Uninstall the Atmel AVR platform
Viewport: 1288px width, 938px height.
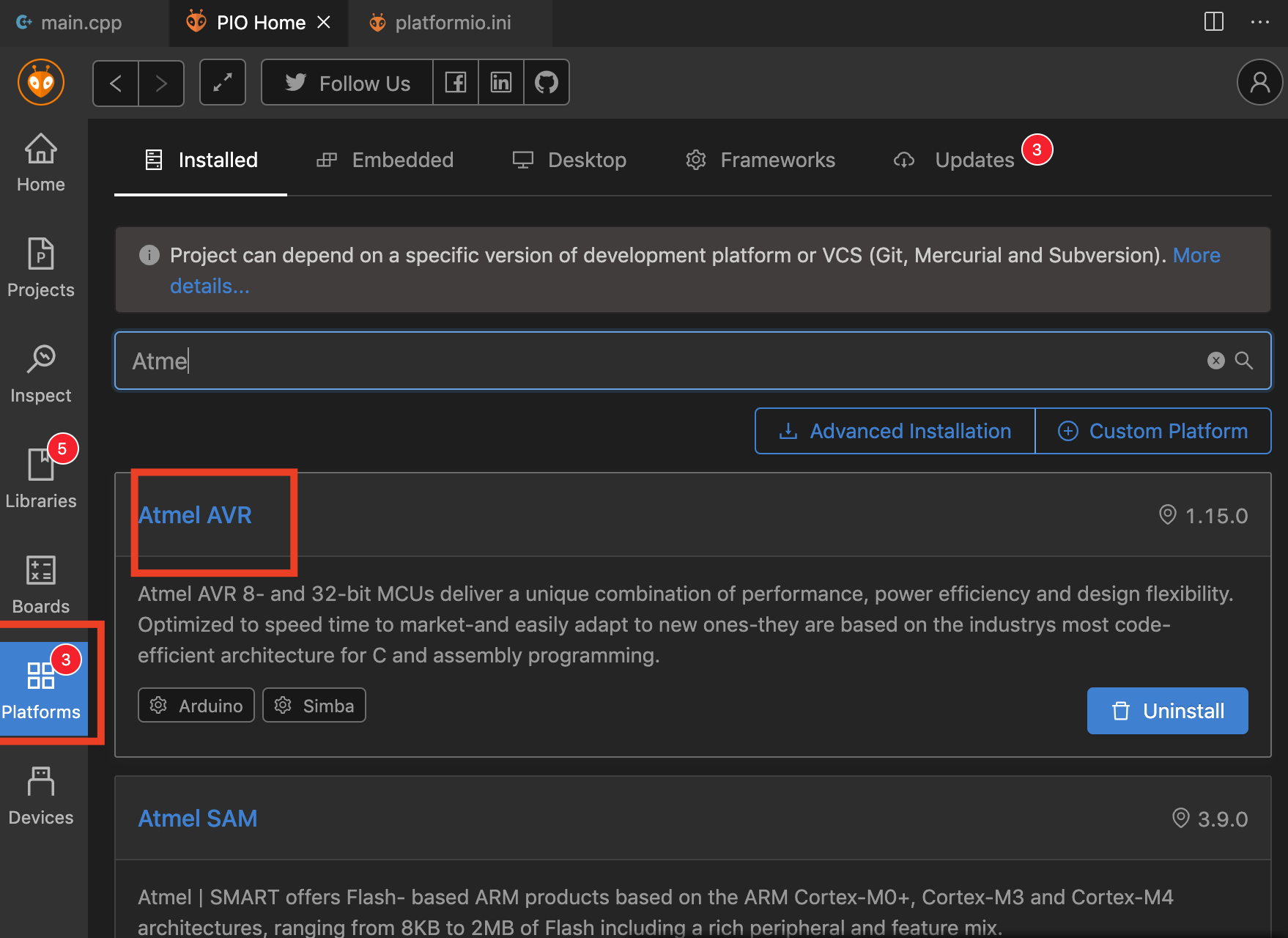1167,711
